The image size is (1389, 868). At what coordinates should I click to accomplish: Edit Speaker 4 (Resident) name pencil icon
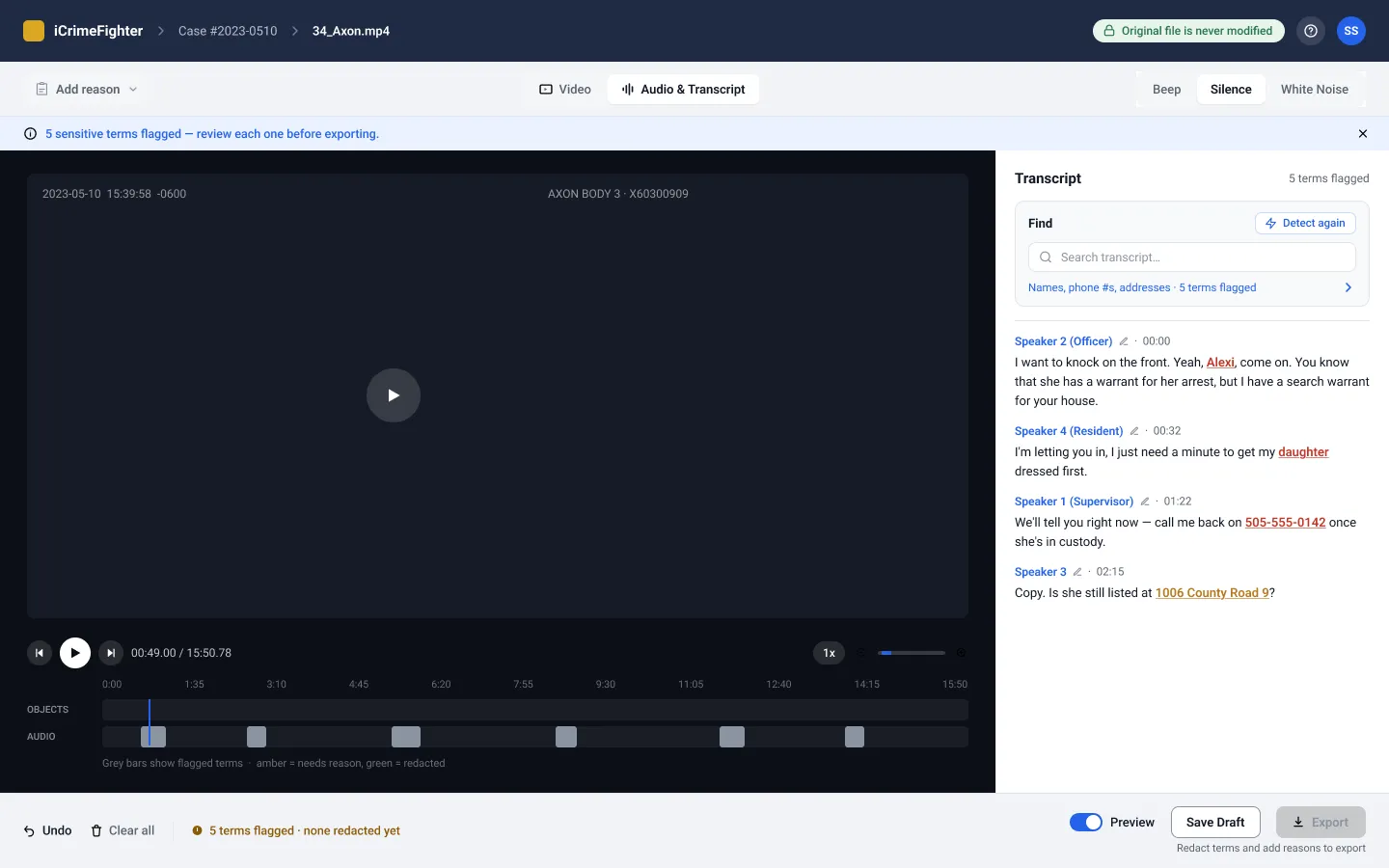pyautogui.click(x=1134, y=431)
